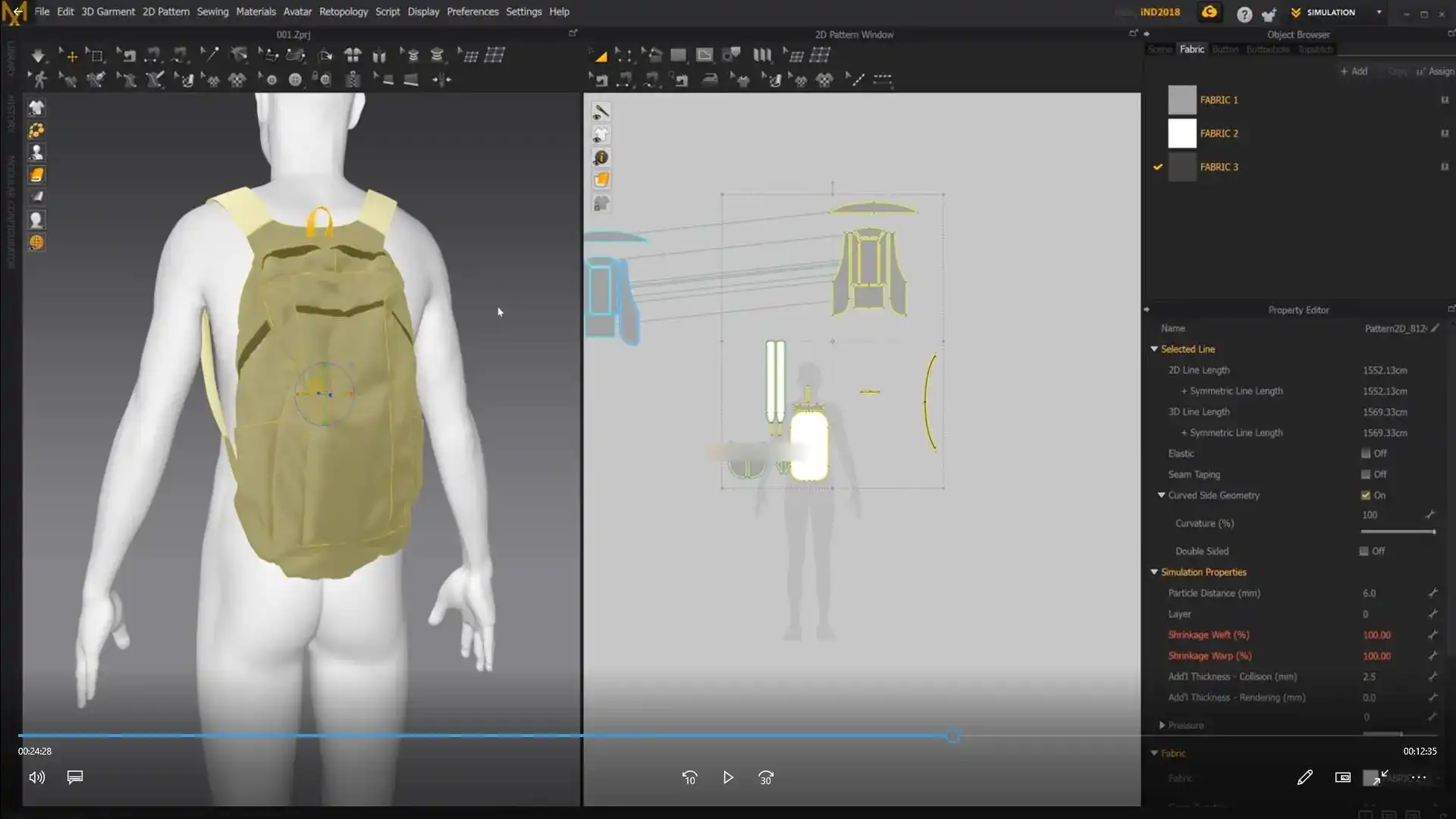Click skip forward 30 seconds icon
Screen dimensions: 1456x819
coord(766,777)
